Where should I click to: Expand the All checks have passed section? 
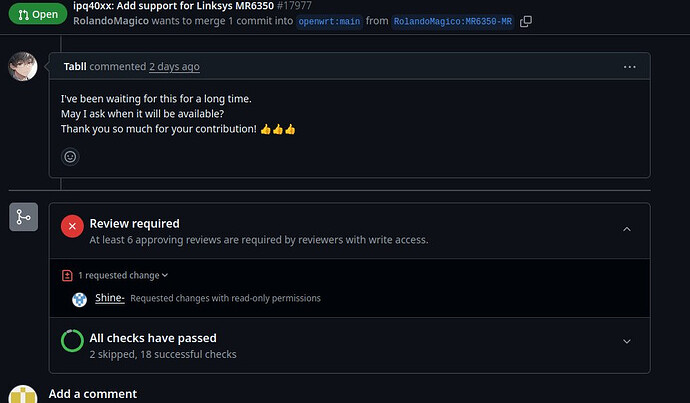[x=627, y=341]
